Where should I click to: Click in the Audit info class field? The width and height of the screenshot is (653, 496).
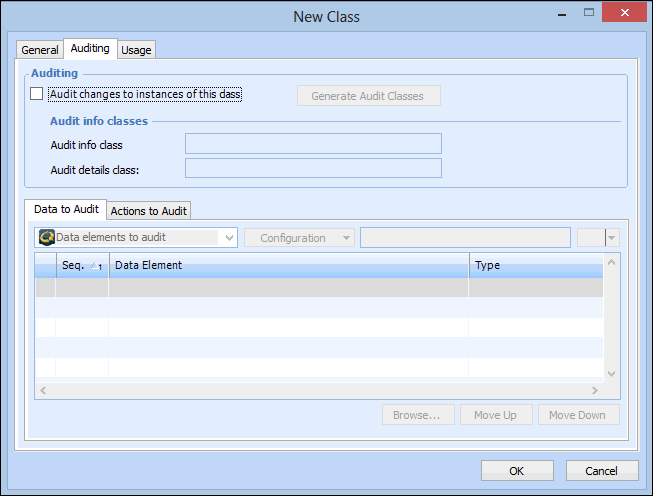(x=313, y=144)
